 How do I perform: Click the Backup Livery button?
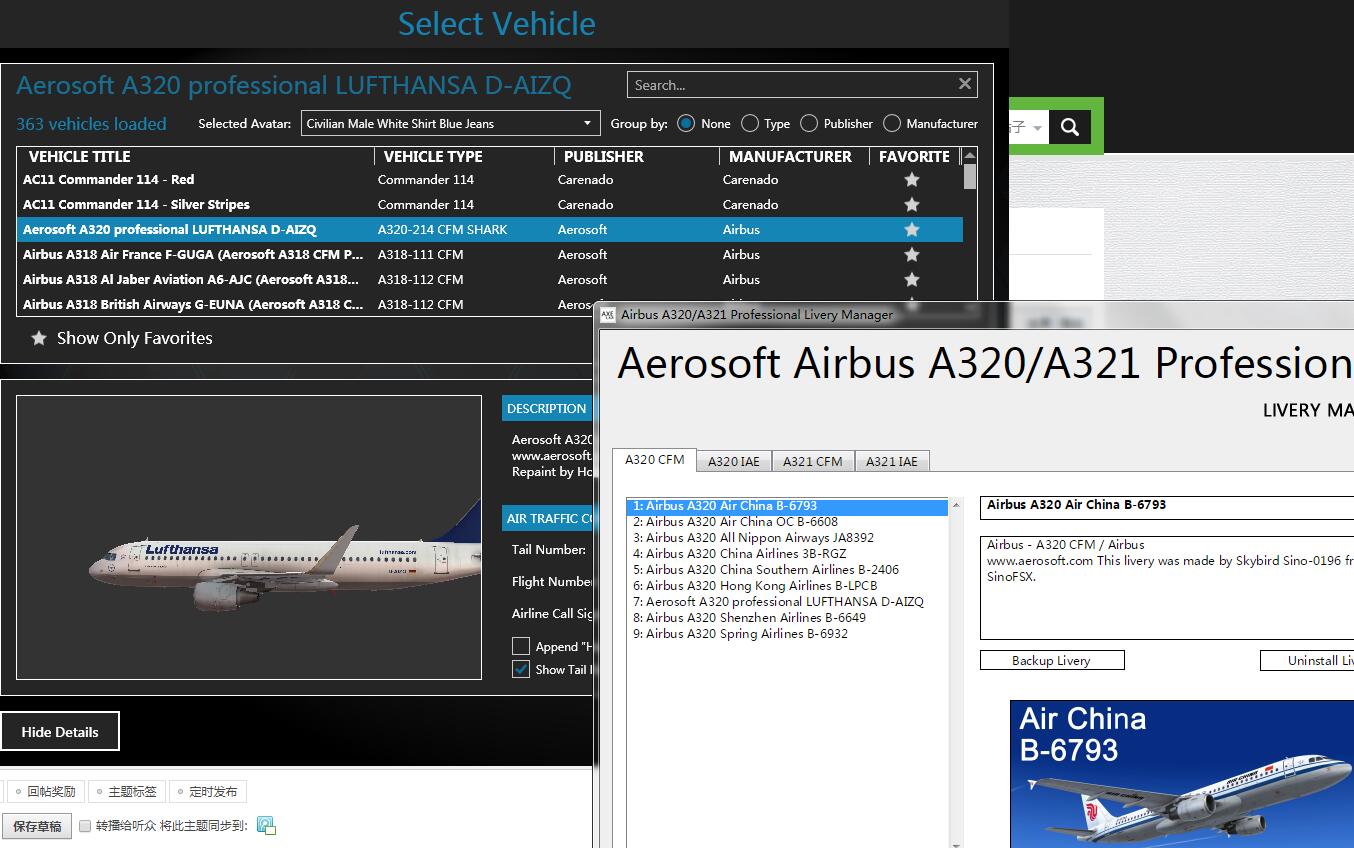1052,660
